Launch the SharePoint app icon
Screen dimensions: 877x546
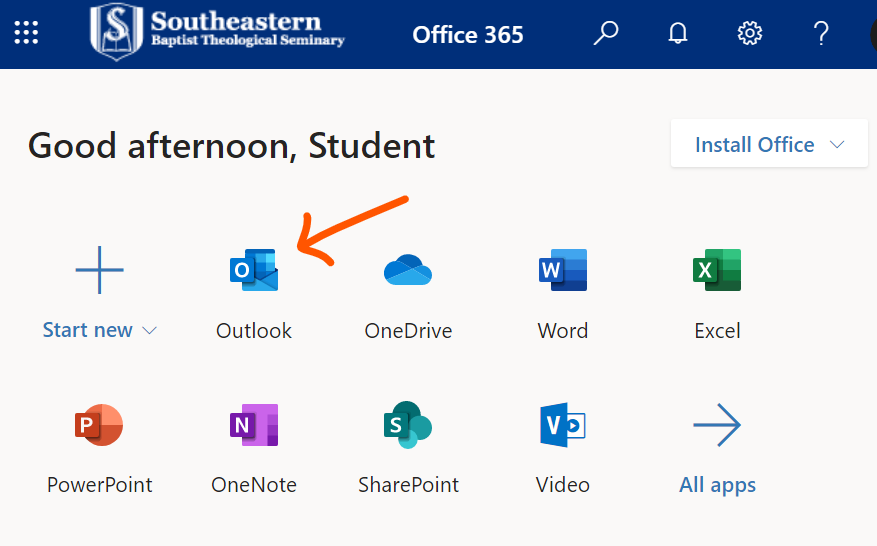(408, 425)
